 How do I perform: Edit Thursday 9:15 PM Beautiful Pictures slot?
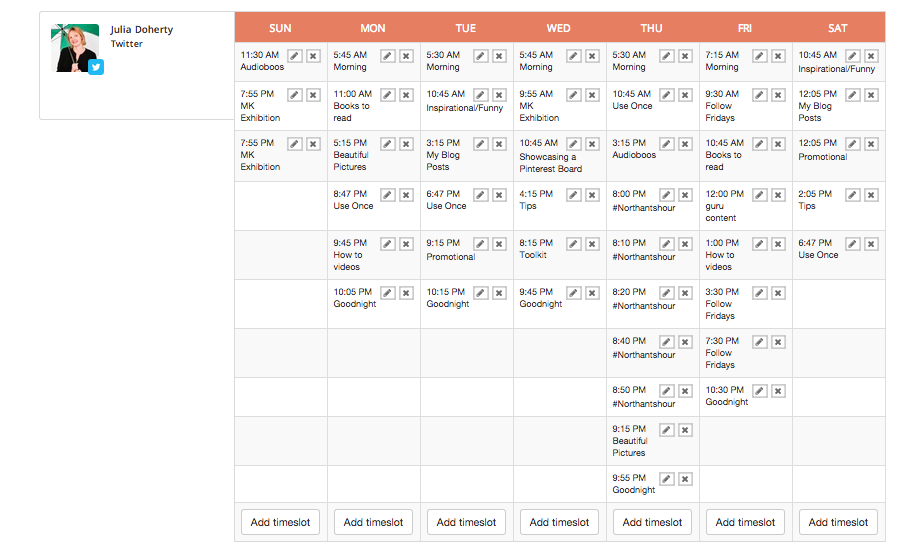666,430
